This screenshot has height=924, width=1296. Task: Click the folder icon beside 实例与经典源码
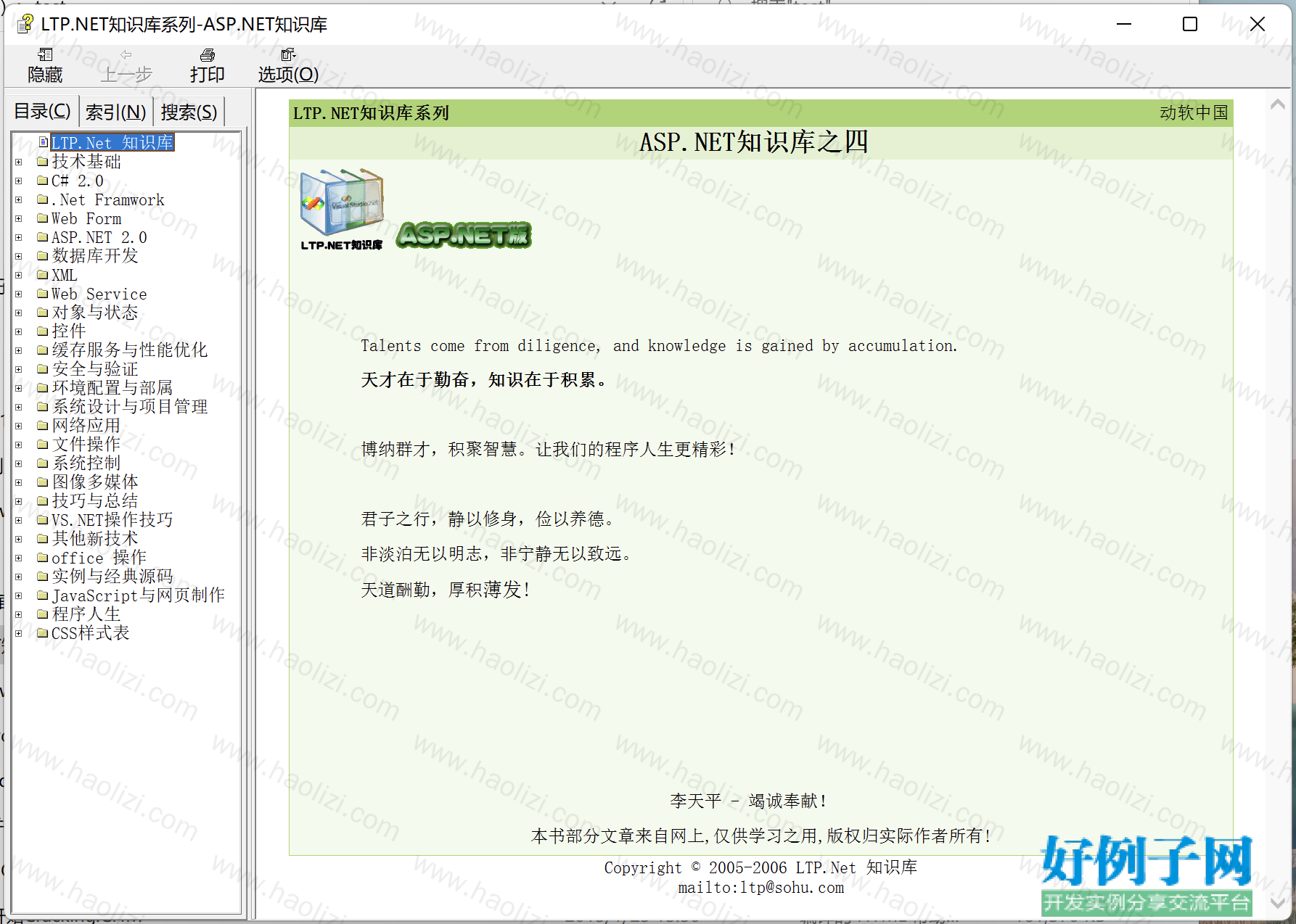click(x=43, y=577)
